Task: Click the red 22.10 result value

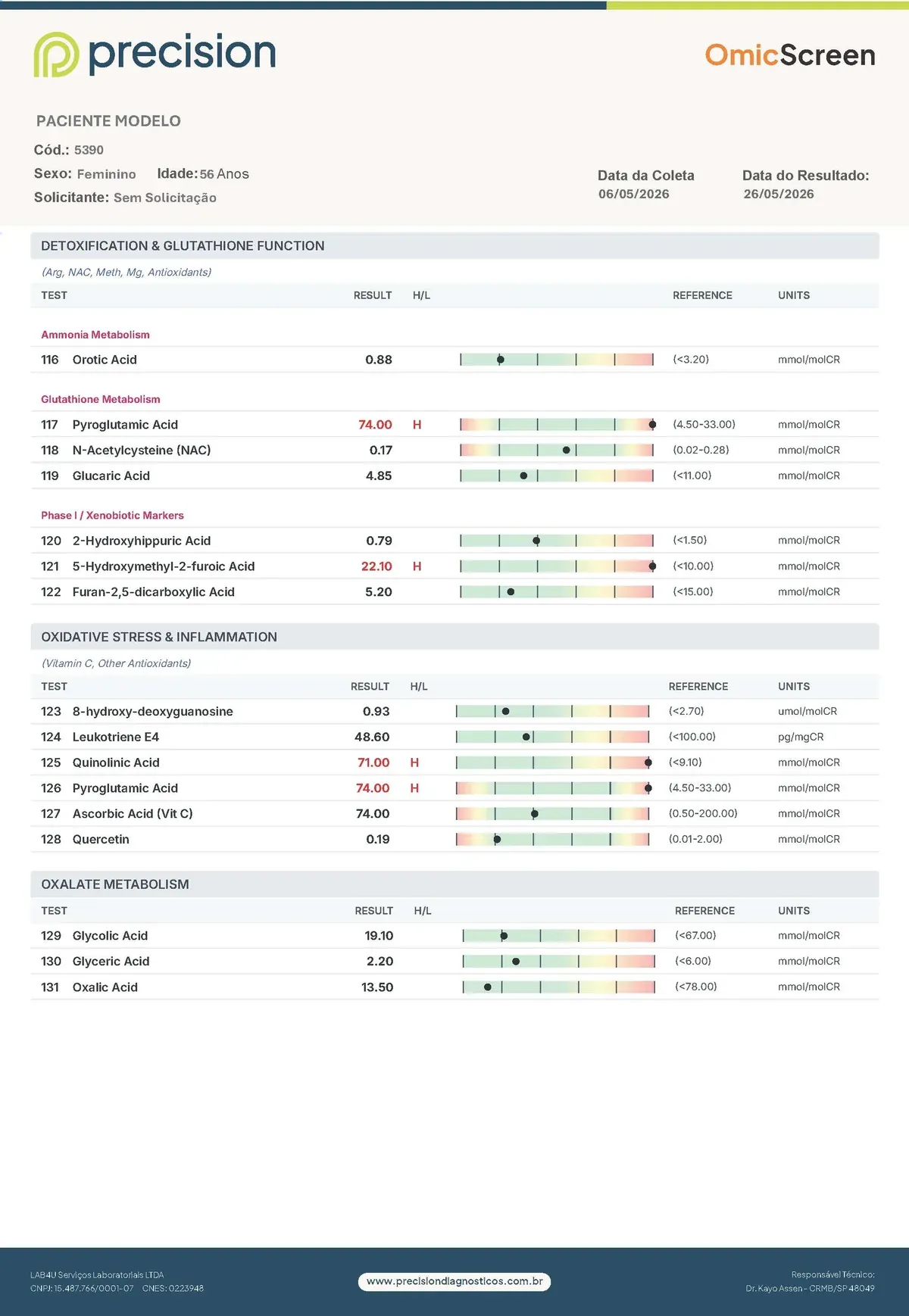Action: click(376, 566)
